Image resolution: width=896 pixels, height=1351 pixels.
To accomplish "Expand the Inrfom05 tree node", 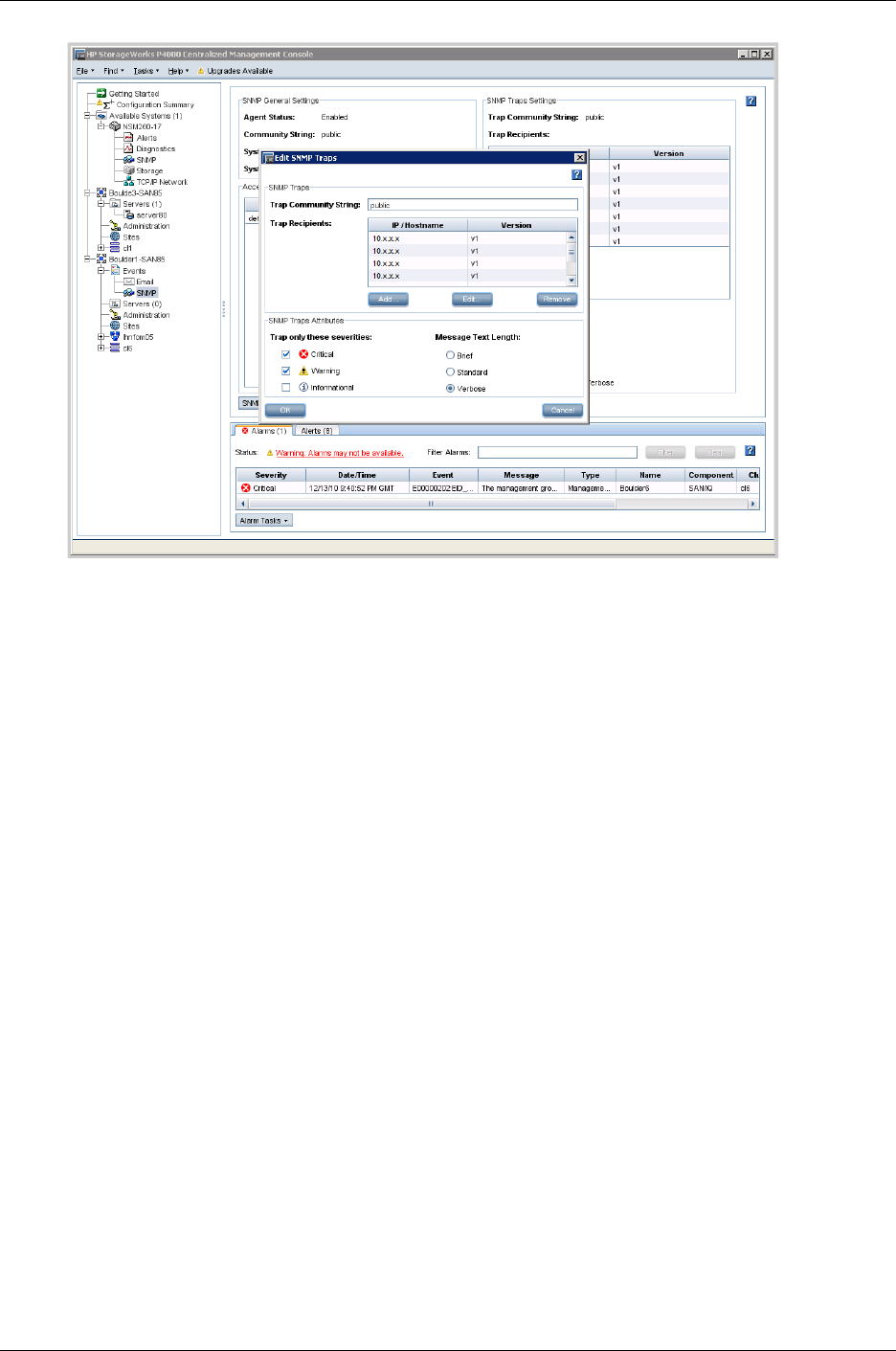I will (x=101, y=337).
